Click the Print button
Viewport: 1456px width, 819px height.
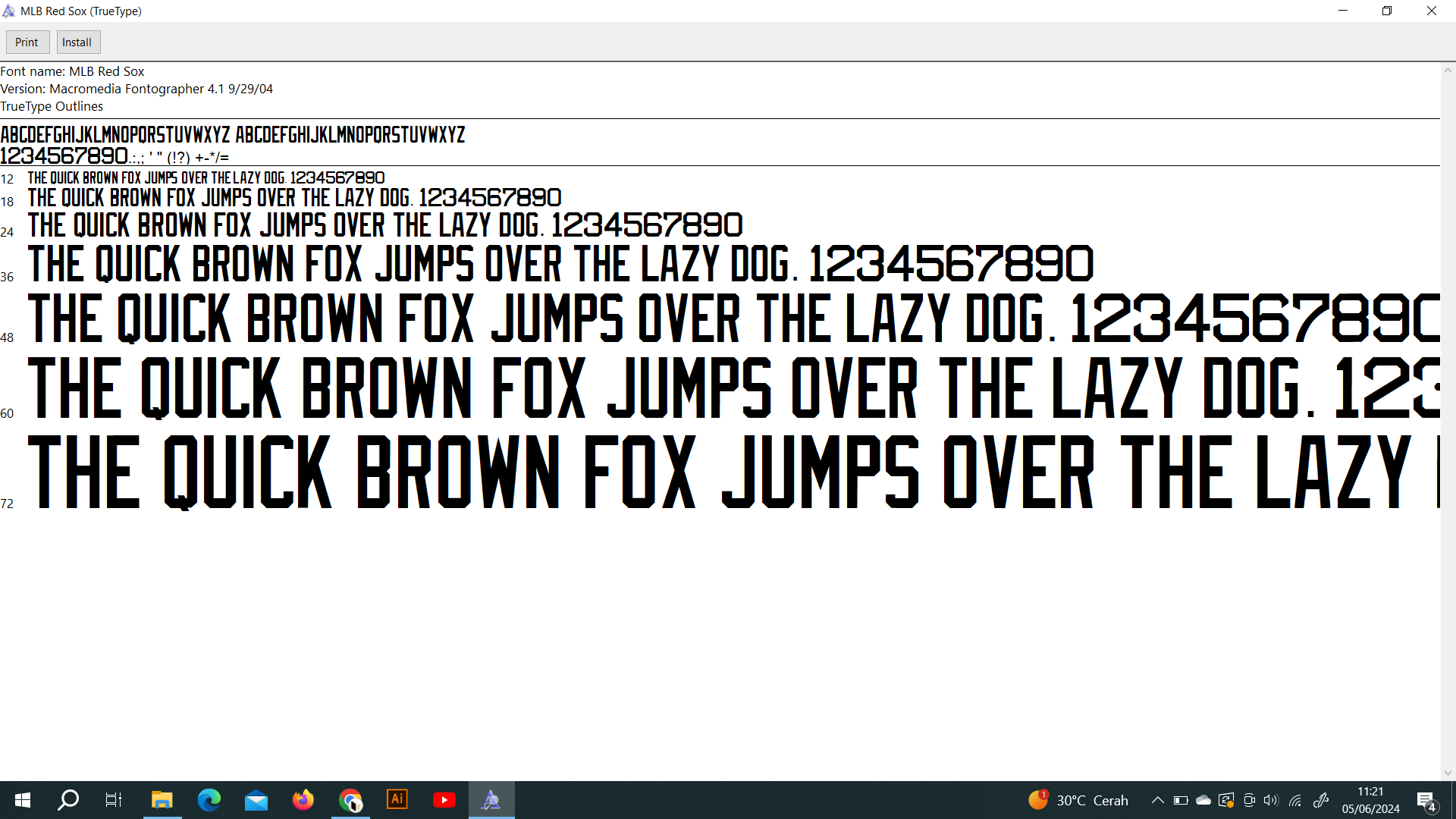(27, 42)
